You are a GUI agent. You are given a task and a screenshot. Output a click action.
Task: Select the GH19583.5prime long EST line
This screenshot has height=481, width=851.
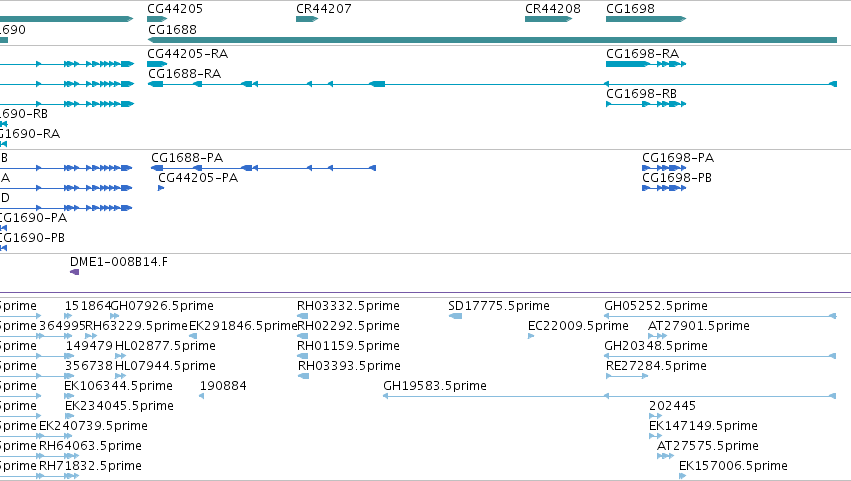pyautogui.click(x=609, y=396)
